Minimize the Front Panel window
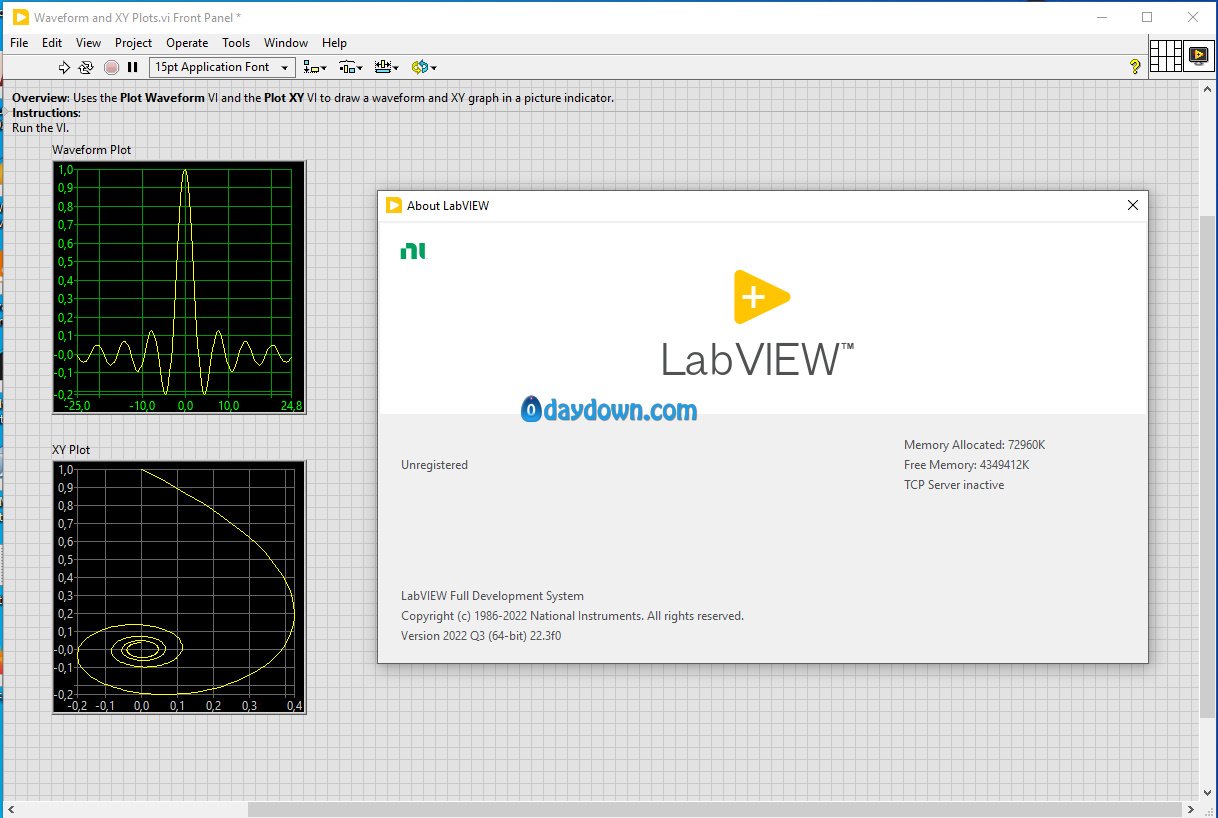The width and height of the screenshot is (1218, 818). click(x=1102, y=17)
